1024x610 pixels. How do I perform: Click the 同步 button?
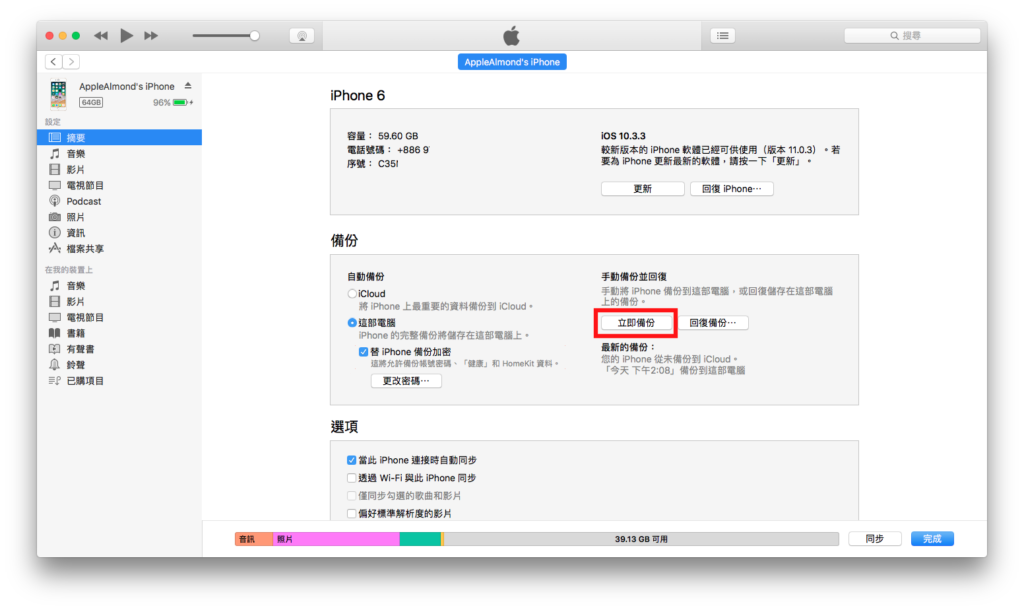[x=874, y=539]
